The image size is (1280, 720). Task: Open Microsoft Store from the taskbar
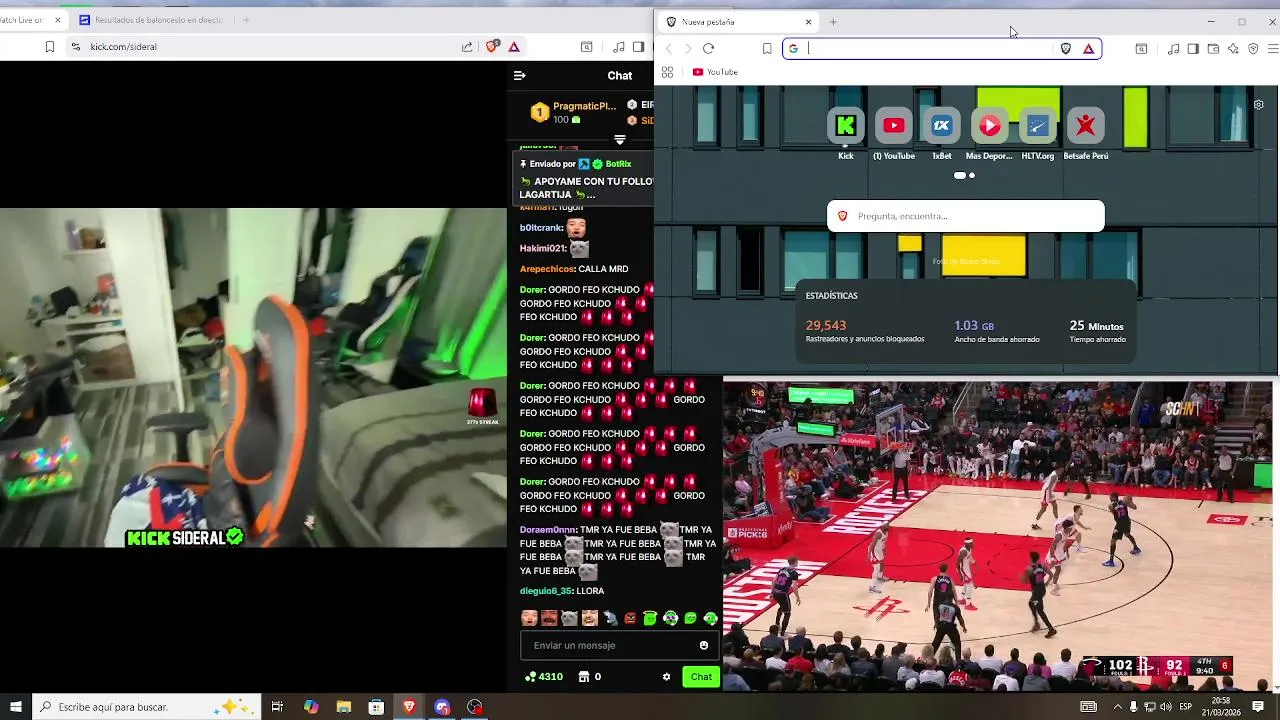point(376,707)
